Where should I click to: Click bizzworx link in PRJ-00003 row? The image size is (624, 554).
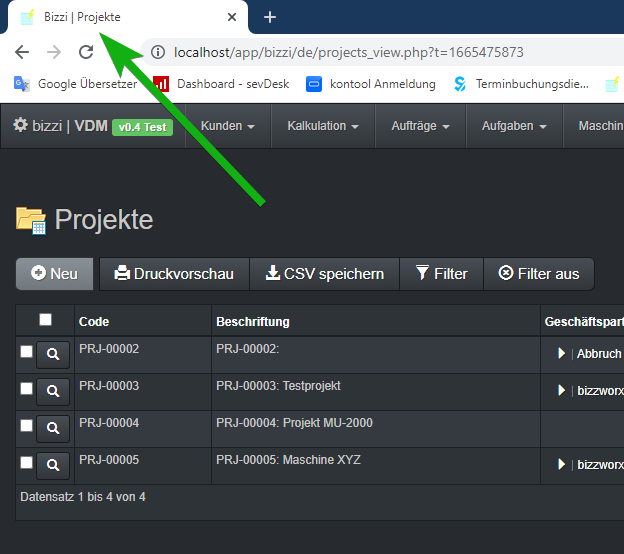coord(601,391)
